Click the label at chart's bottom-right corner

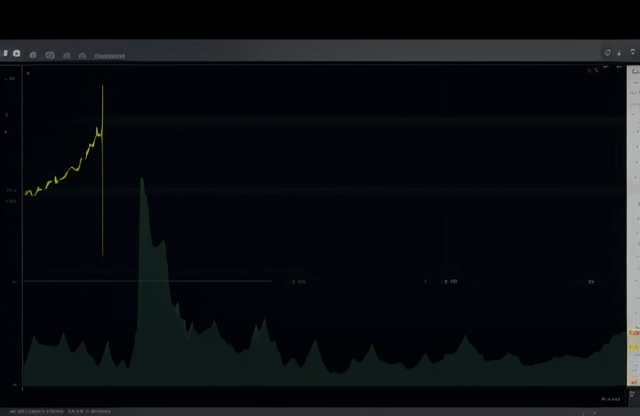(x=609, y=399)
